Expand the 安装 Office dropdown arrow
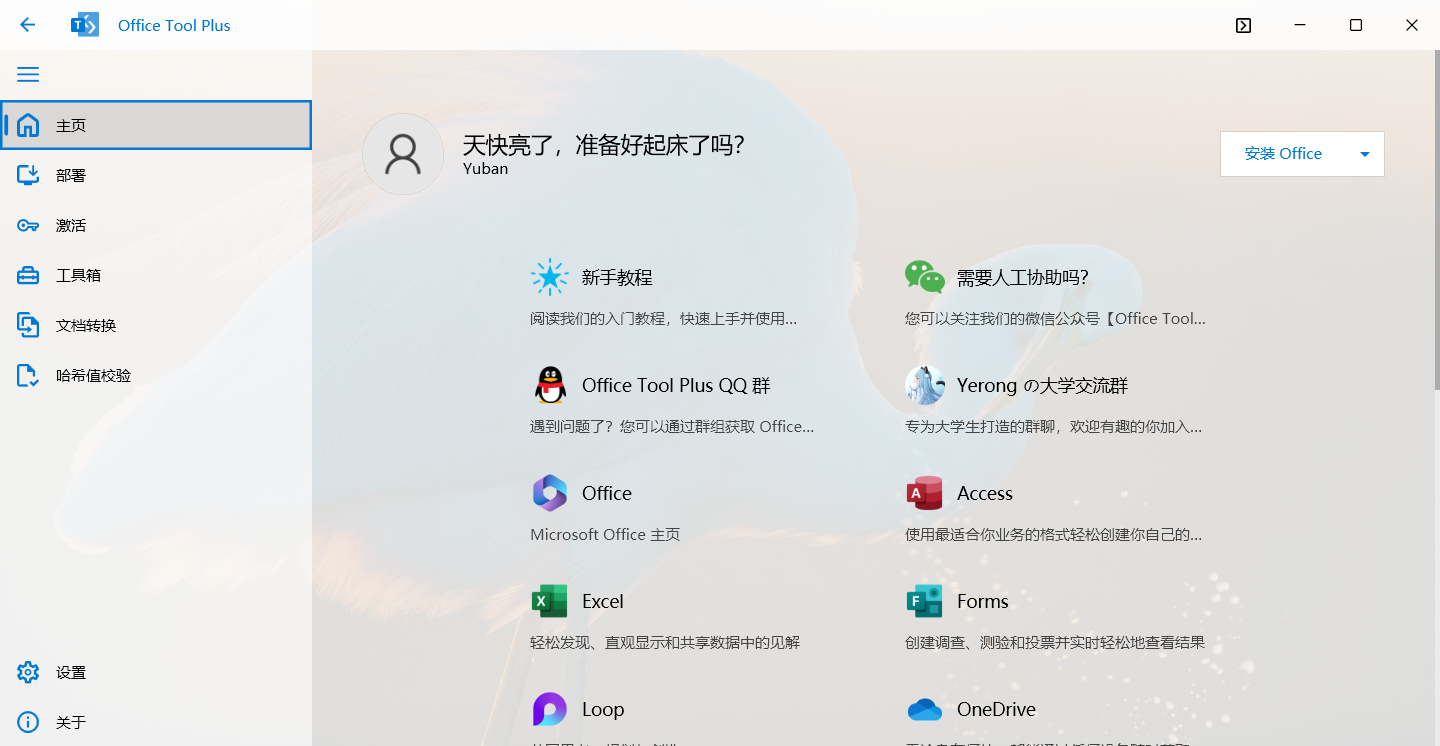This screenshot has width=1440, height=746. tap(1364, 154)
